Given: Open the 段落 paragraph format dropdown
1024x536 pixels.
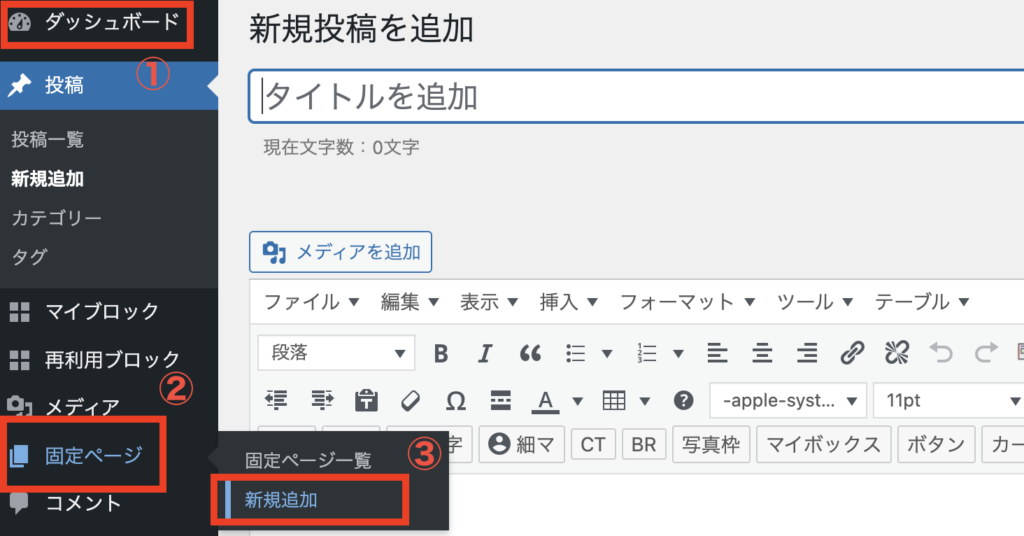Looking at the screenshot, I should [x=336, y=353].
